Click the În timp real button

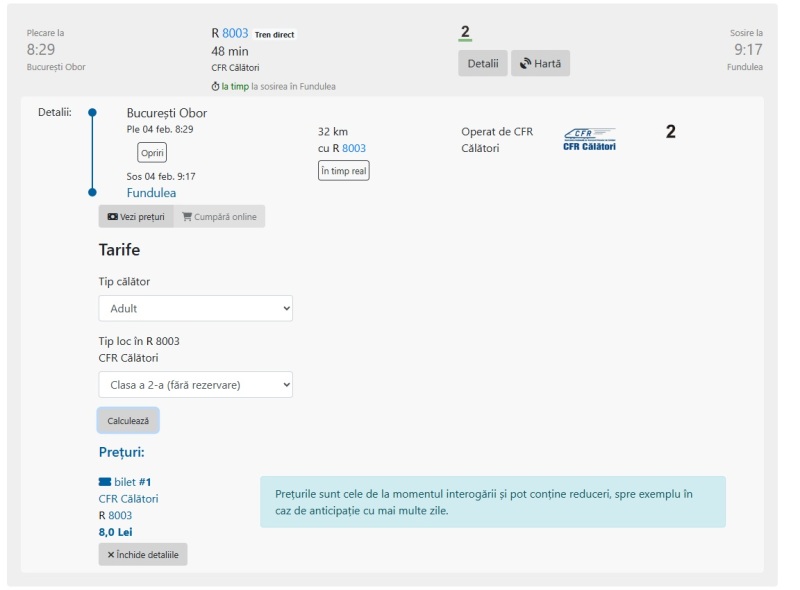click(343, 171)
